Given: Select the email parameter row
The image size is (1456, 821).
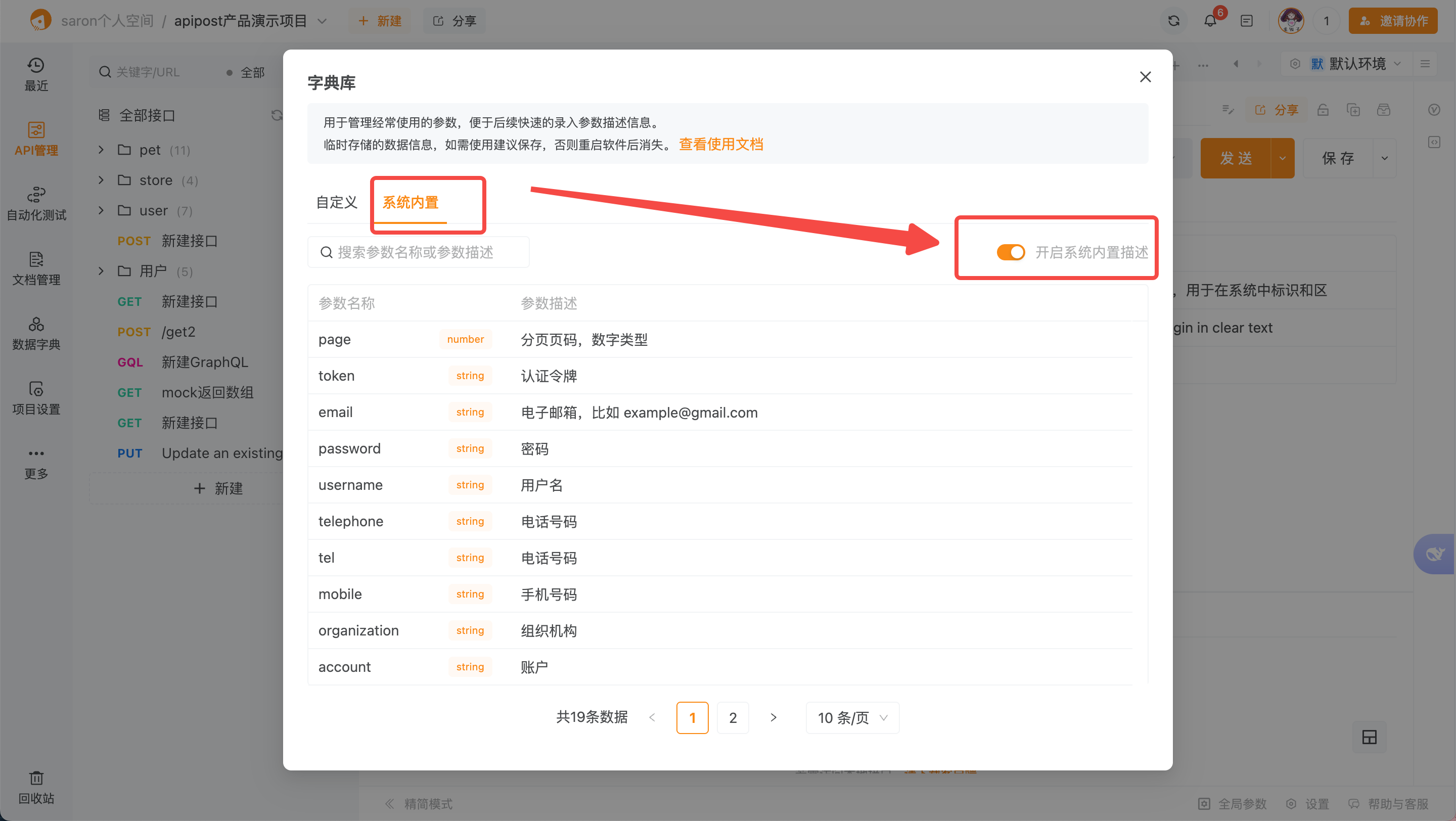Looking at the screenshot, I should pyautogui.click(x=719, y=412).
